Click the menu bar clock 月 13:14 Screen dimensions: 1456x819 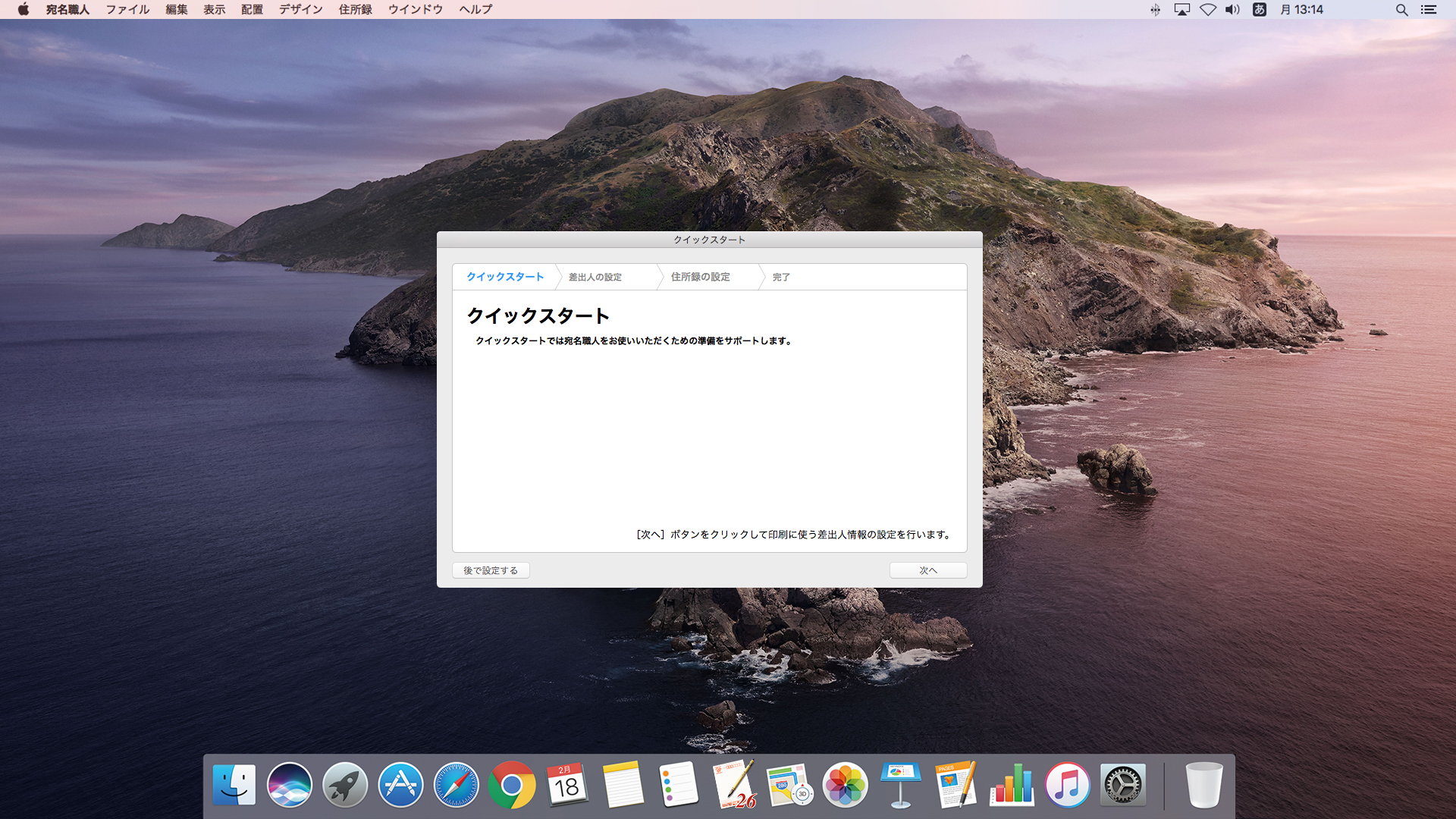coord(1301,9)
